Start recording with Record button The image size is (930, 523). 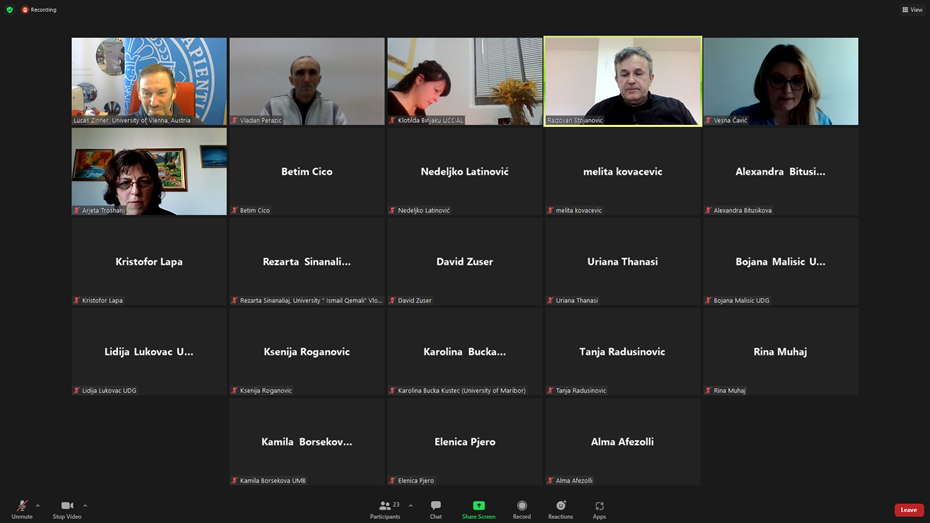point(521,509)
